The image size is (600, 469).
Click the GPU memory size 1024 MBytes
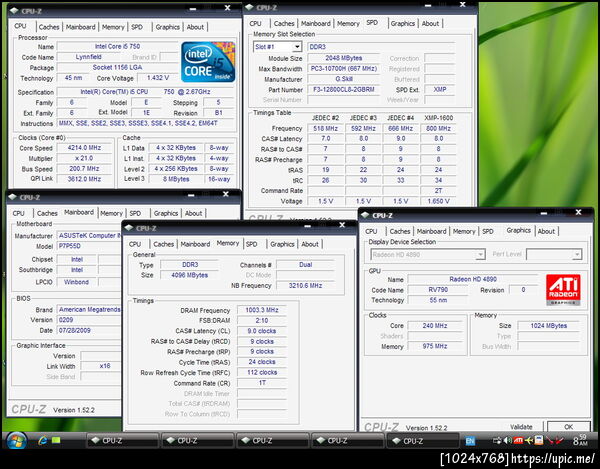(x=548, y=326)
